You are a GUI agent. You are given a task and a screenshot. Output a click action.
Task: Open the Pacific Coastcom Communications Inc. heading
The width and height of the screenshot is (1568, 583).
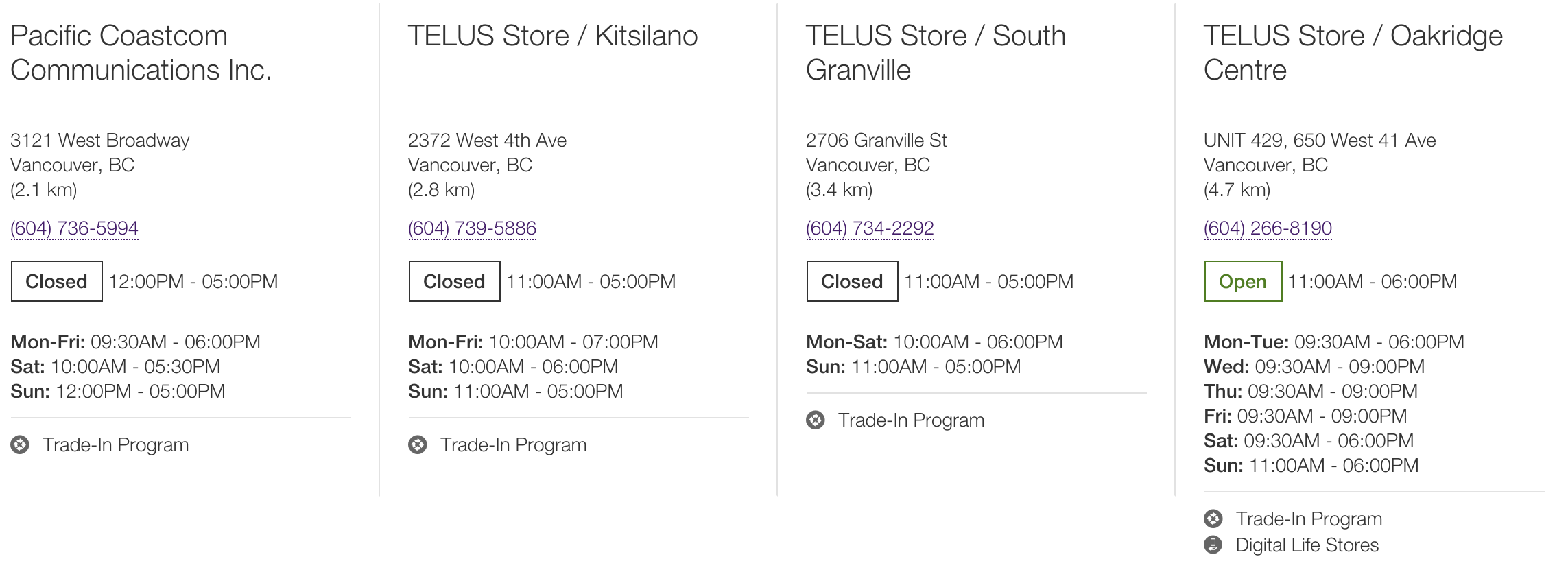click(141, 53)
